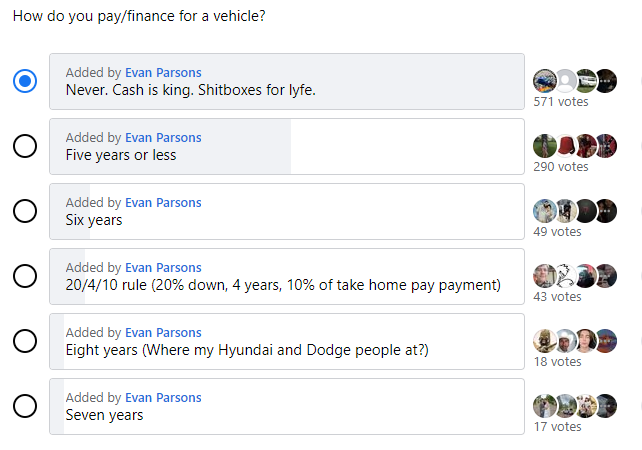Show who cast the '49 votes'
This screenshot has width=642, height=450.
point(557,232)
